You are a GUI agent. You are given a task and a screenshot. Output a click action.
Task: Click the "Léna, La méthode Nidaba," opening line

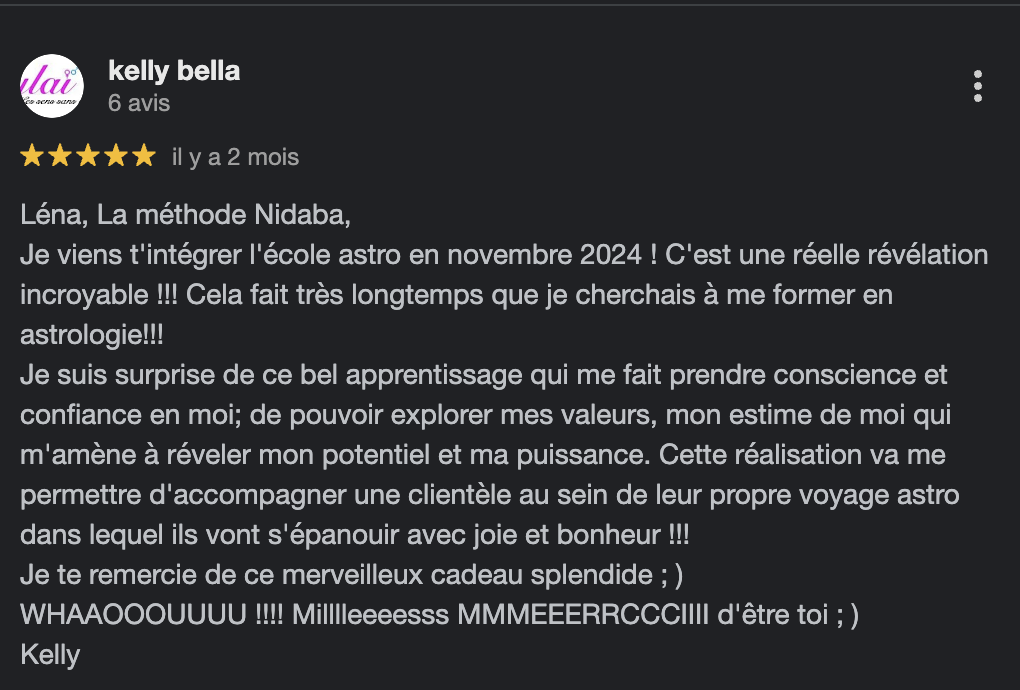click(186, 214)
